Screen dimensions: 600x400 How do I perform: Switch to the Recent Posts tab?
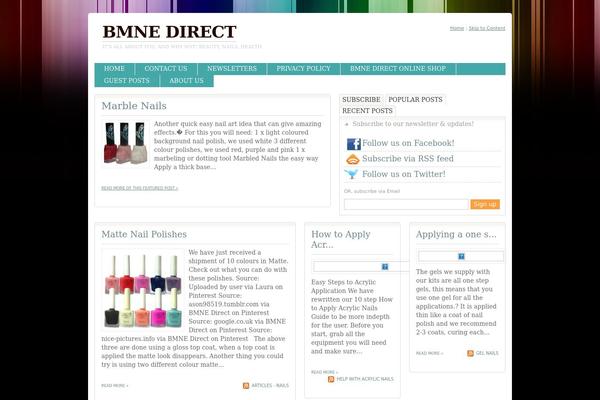pos(367,111)
